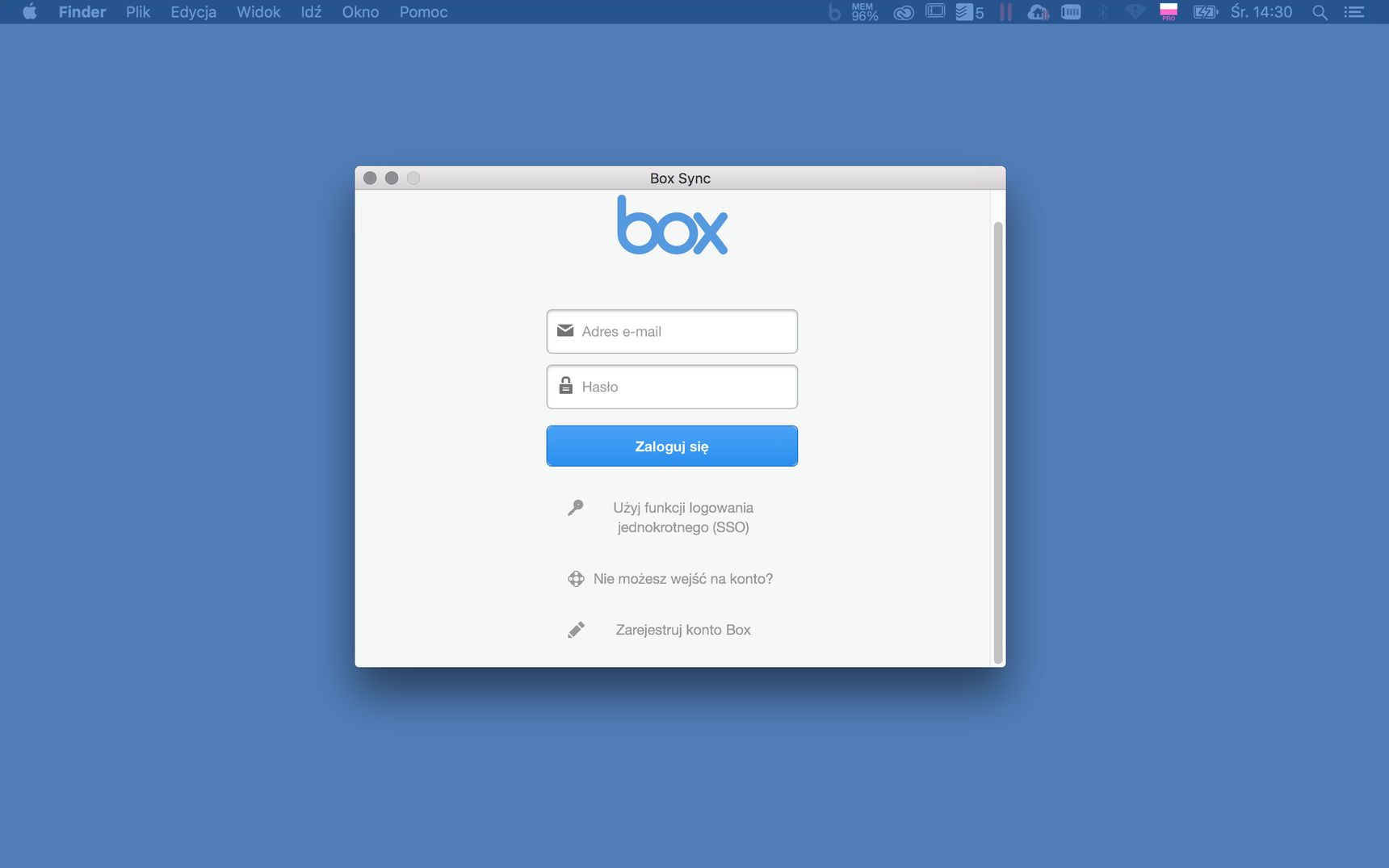Screen dimensions: 1389x868
Task: Click the padlock icon in password field
Action: coord(566,385)
